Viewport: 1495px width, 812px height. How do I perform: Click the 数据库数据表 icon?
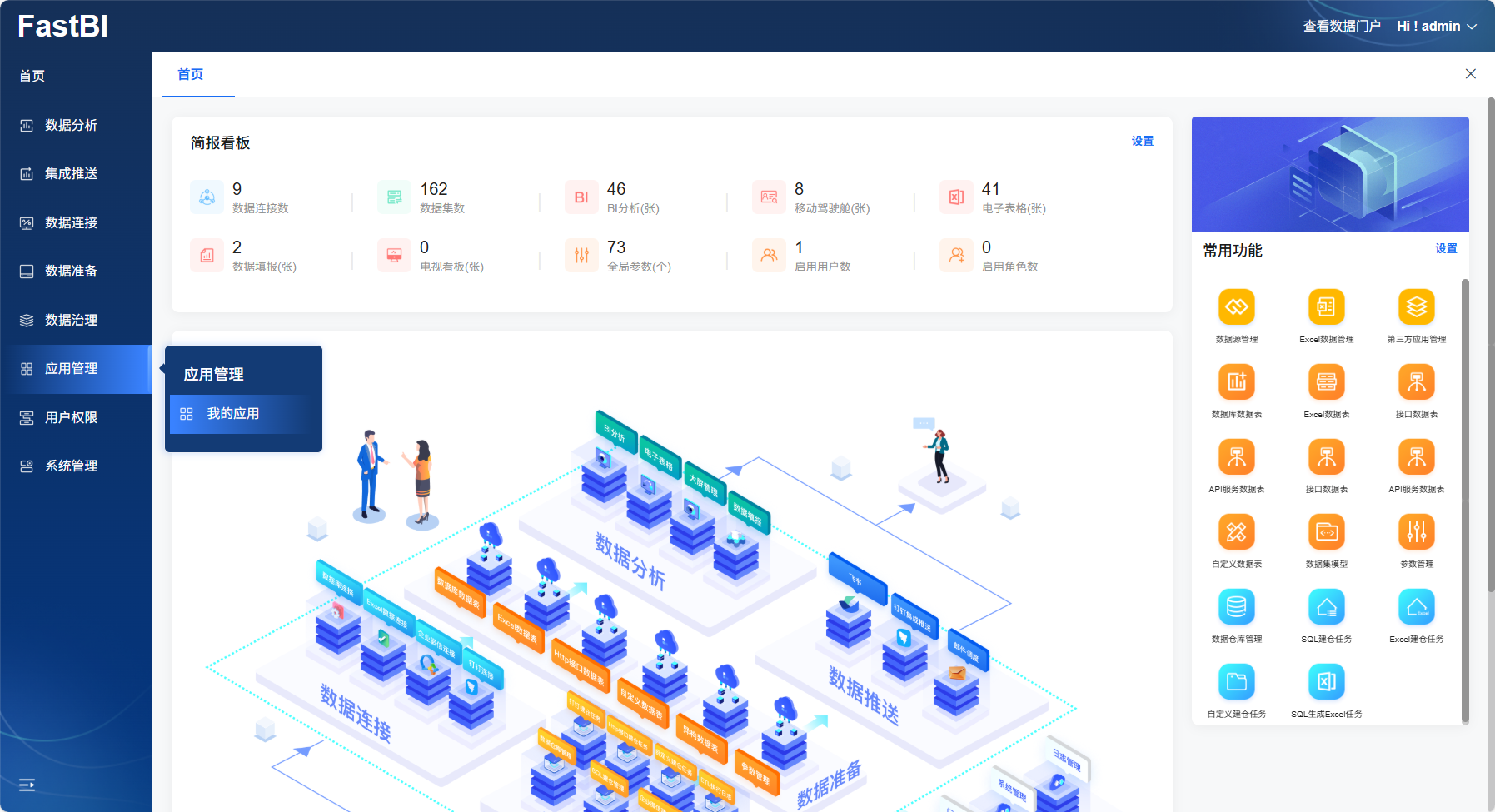[1236, 382]
